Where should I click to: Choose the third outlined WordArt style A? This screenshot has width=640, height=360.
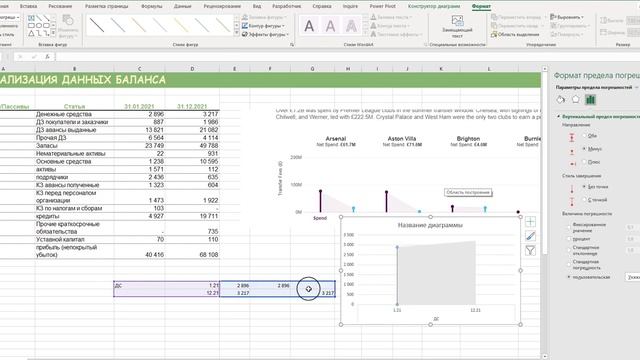351,26
